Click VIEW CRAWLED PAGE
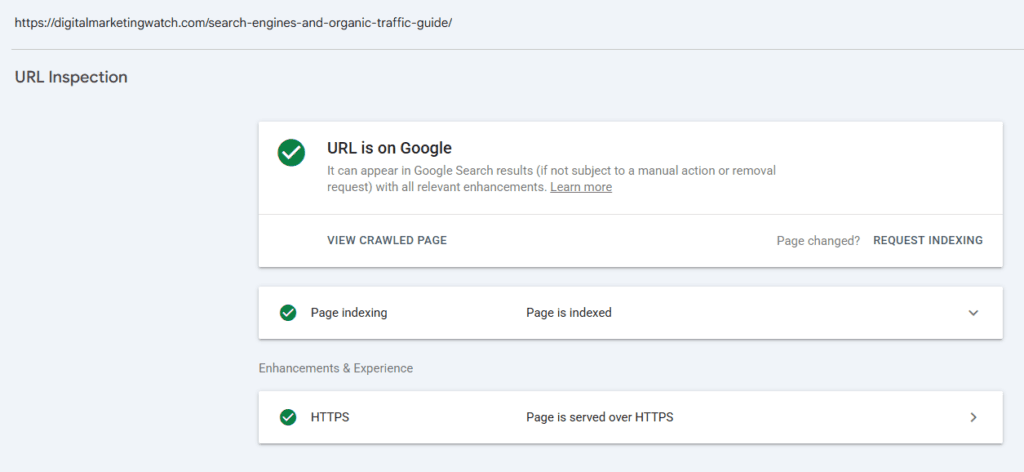This screenshot has height=472, width=1024. coord(387,240)
